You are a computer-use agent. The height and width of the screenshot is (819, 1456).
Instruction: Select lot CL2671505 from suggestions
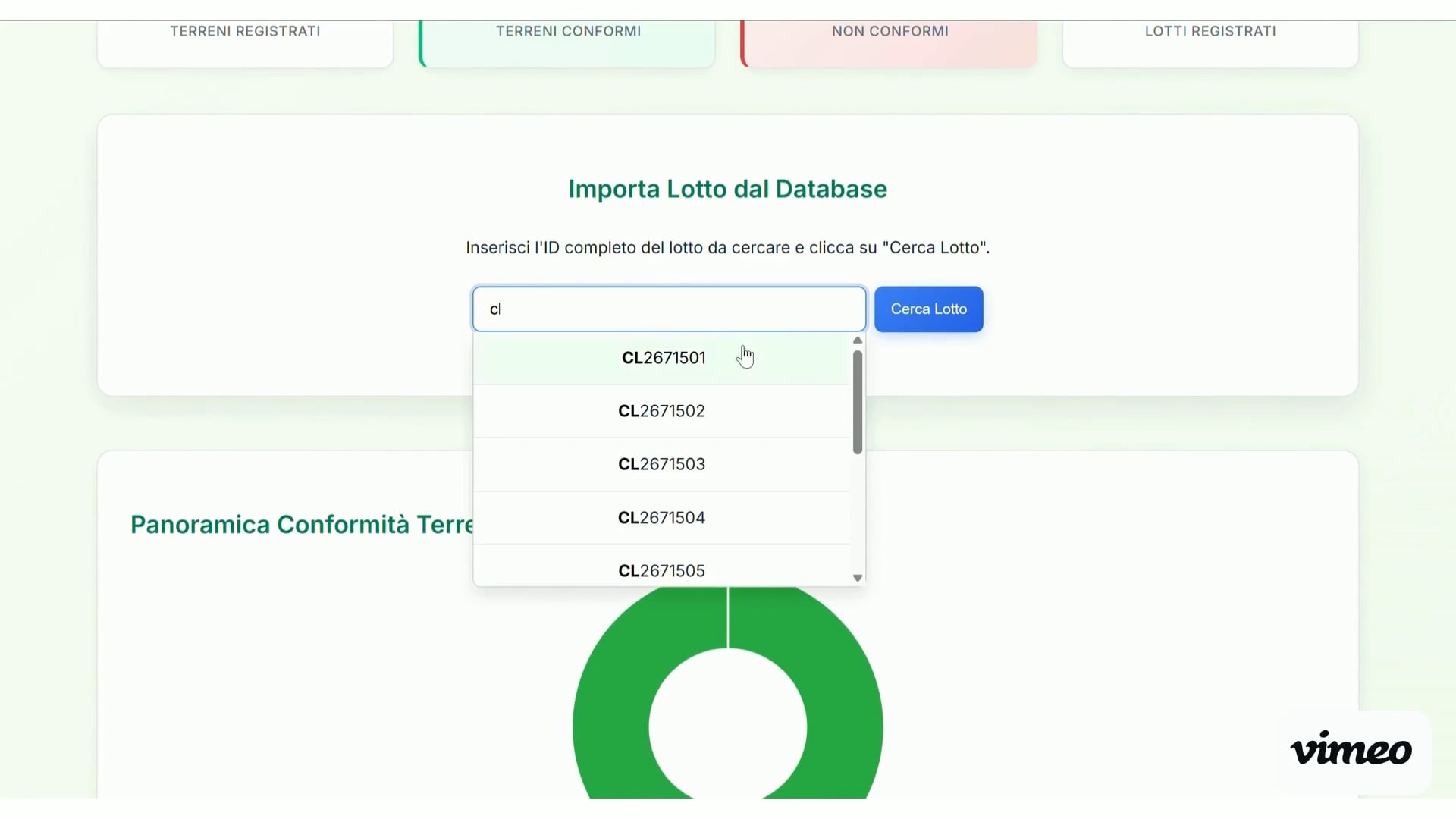click(661, 570)
